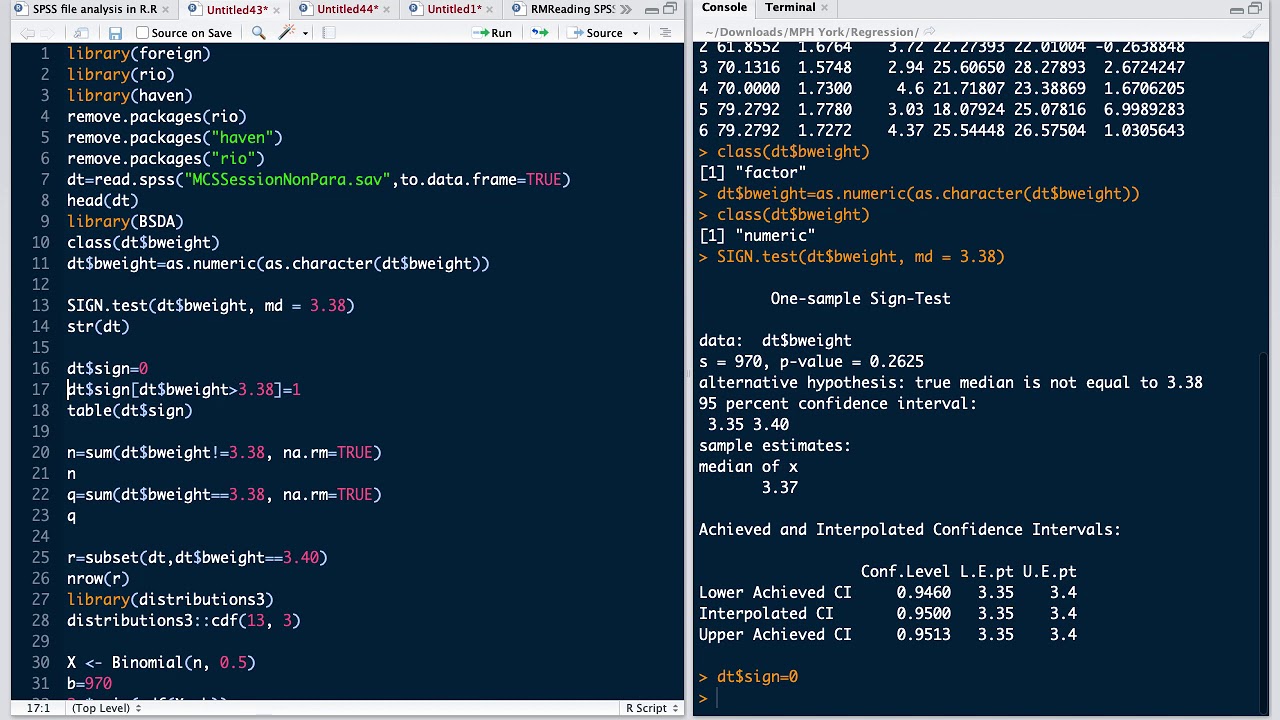Show more tabs with double chevron
The image size is (1280, 720).
(x=626, y=10)
